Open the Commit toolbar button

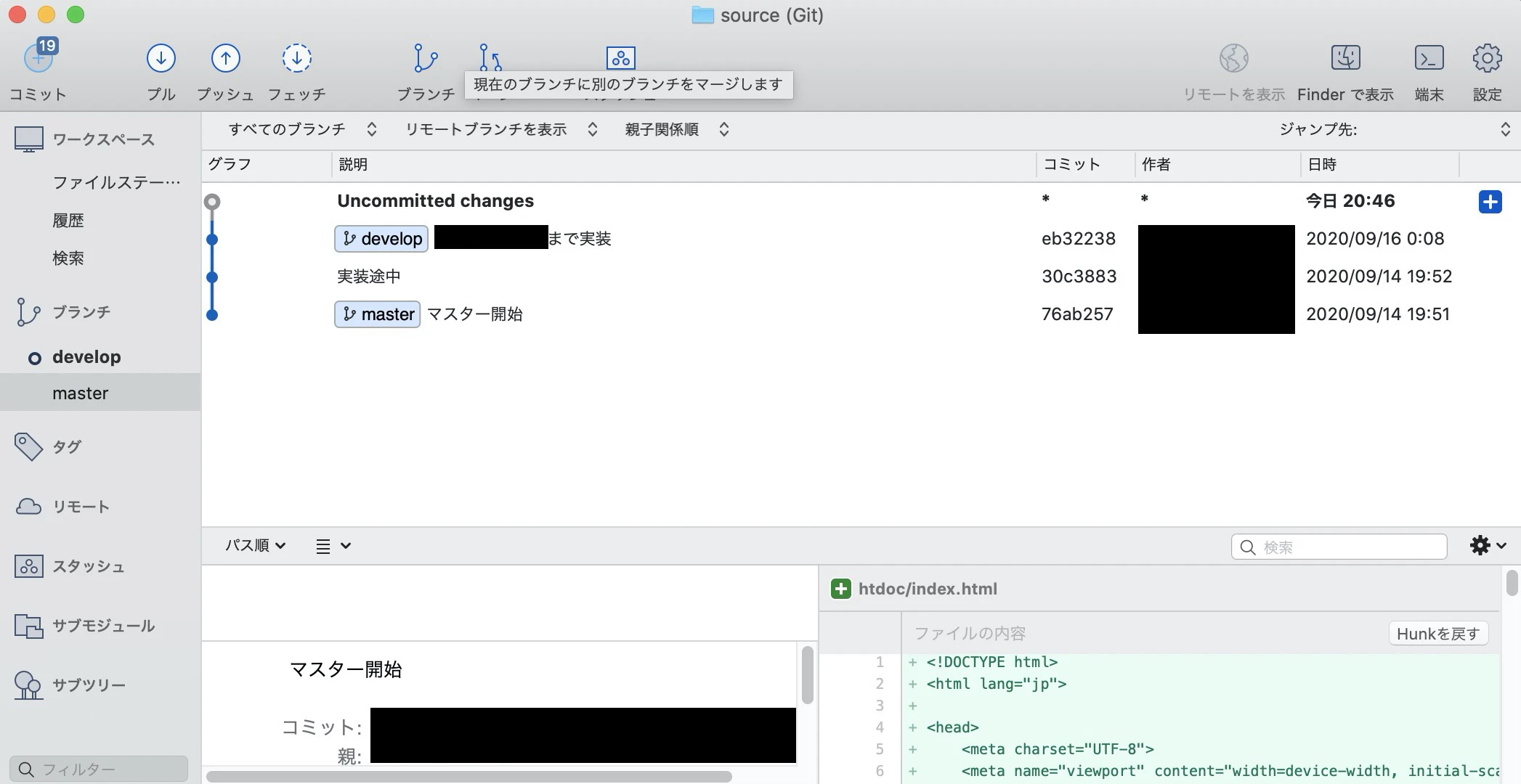coord(38,58)
